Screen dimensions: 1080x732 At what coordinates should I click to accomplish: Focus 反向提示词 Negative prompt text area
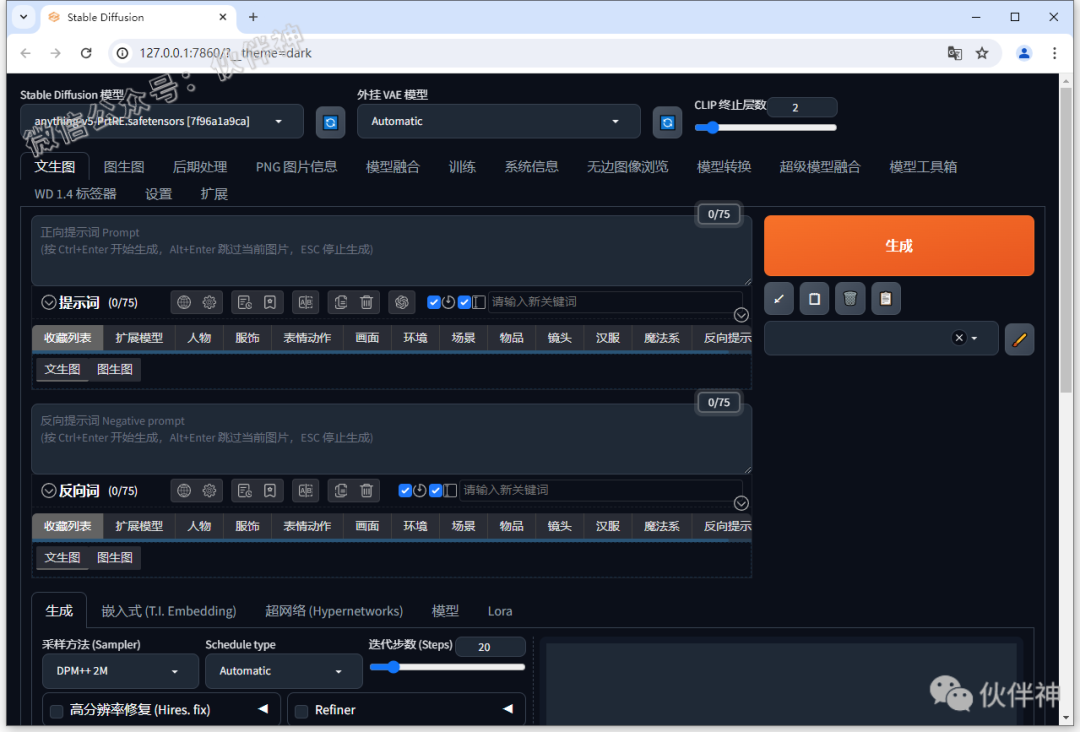(x=391, y=438)
